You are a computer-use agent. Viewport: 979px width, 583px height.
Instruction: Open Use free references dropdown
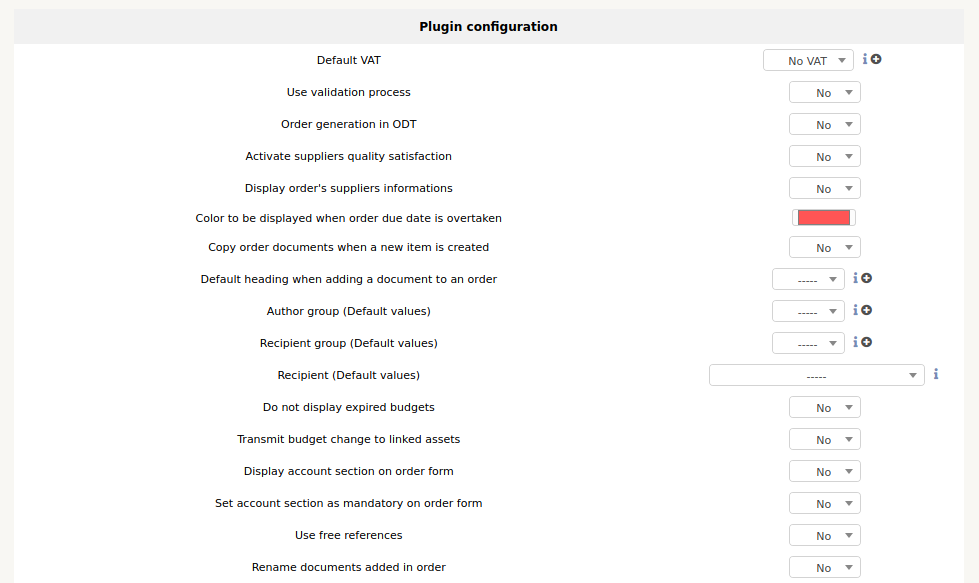pos(824,536)
